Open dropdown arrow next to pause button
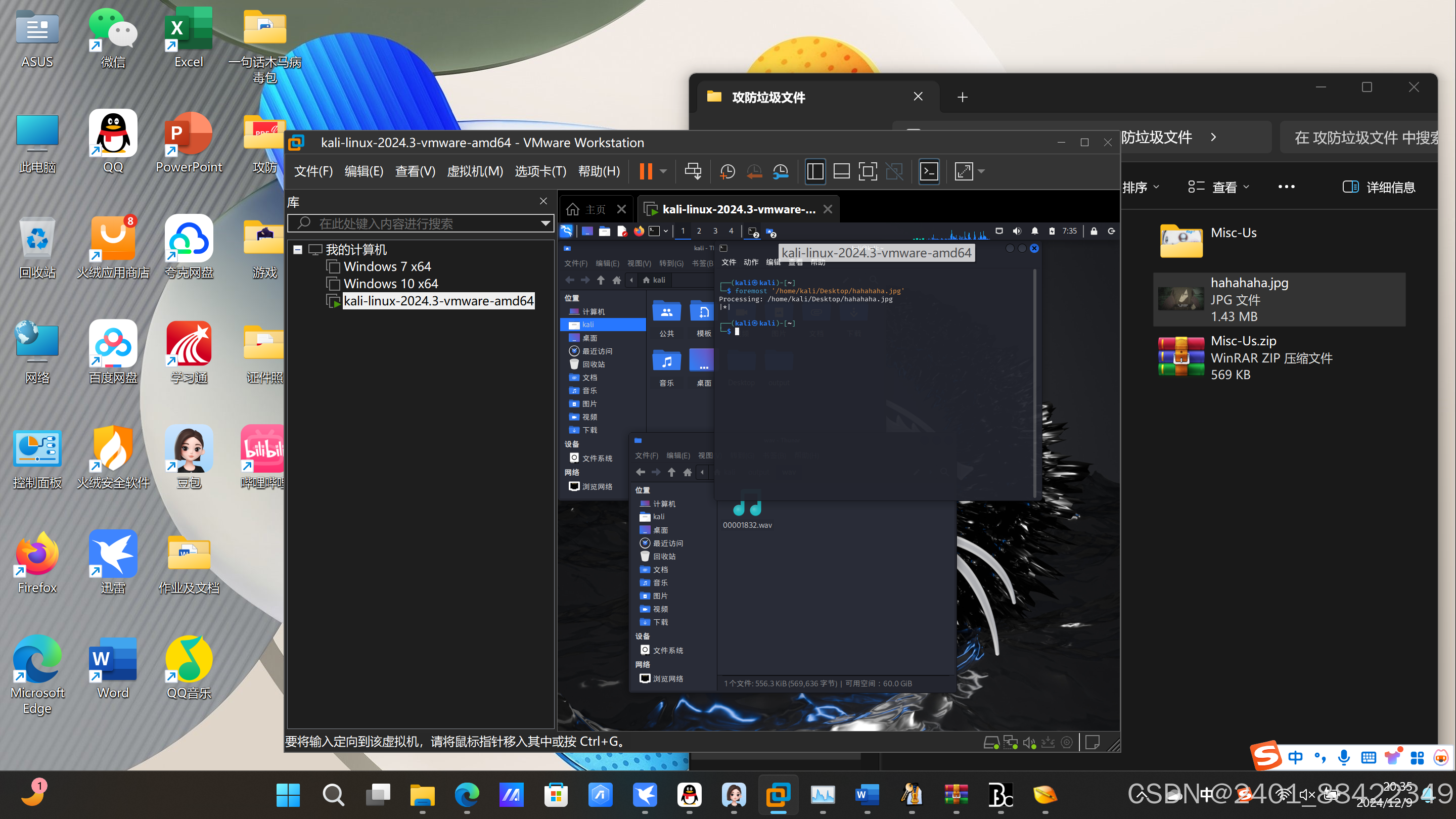 [x=664, y=171]
